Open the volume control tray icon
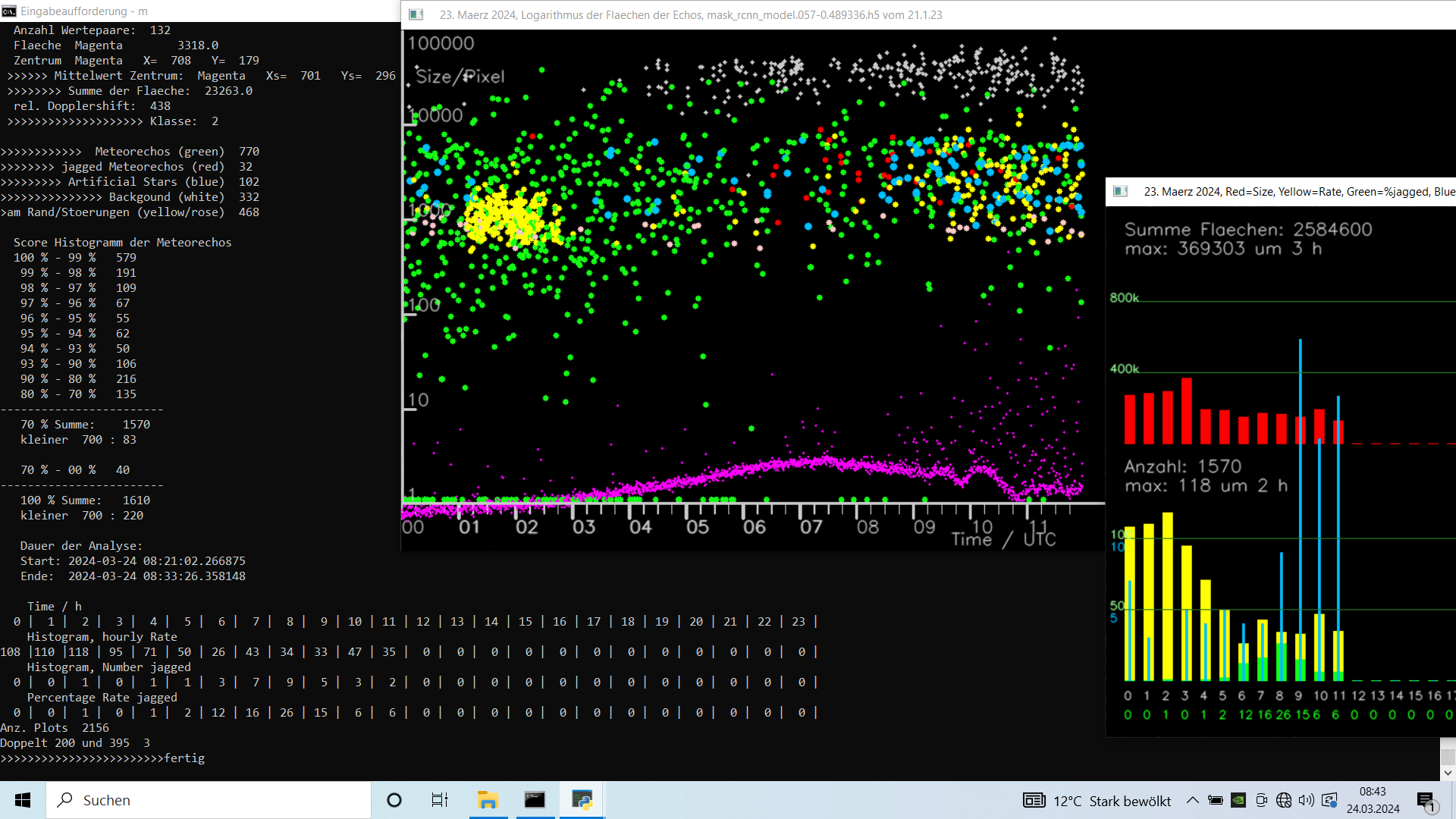 point(1306,800)
